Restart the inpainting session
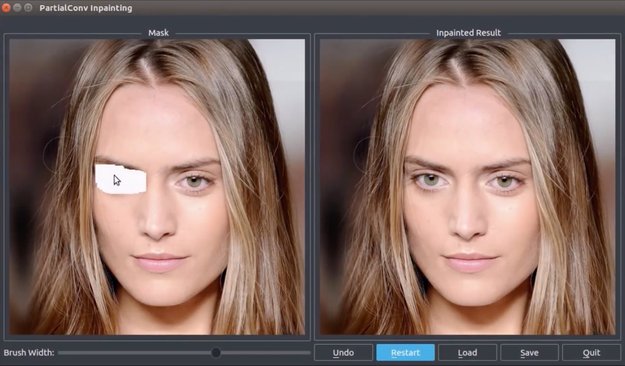Screen dimensions: 625x366 (x=405, y=352)
